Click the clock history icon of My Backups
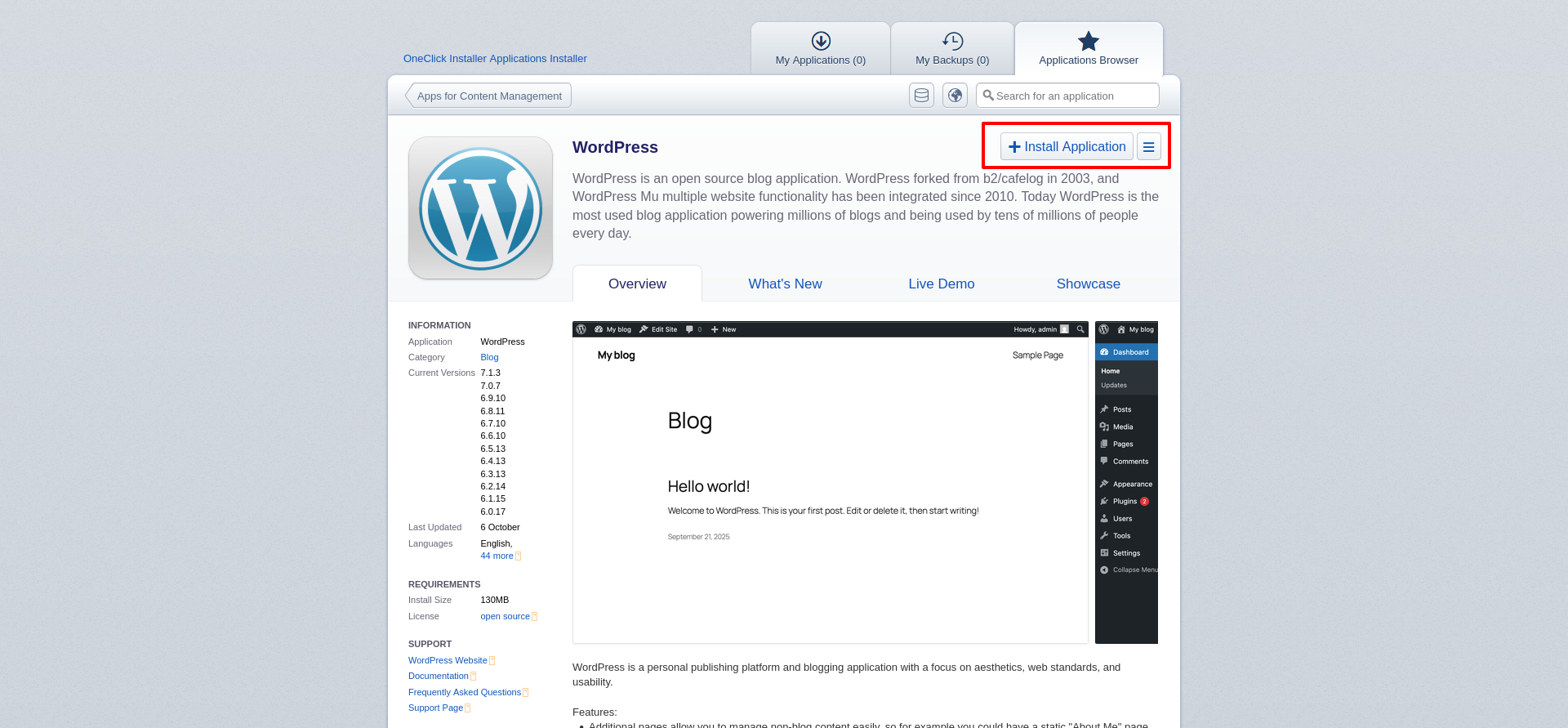This screenshot has height=728, width=1568. [952, 41]
